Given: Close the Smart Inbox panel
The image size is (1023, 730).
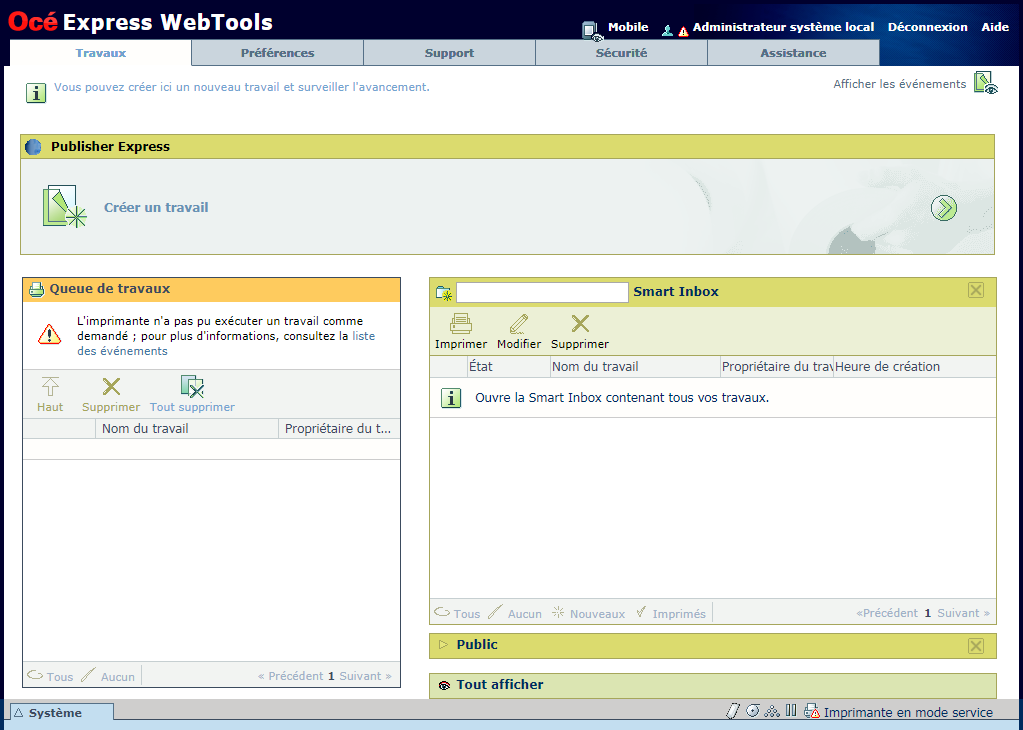Looking at the screenshot, I should (x=975, y=290).
